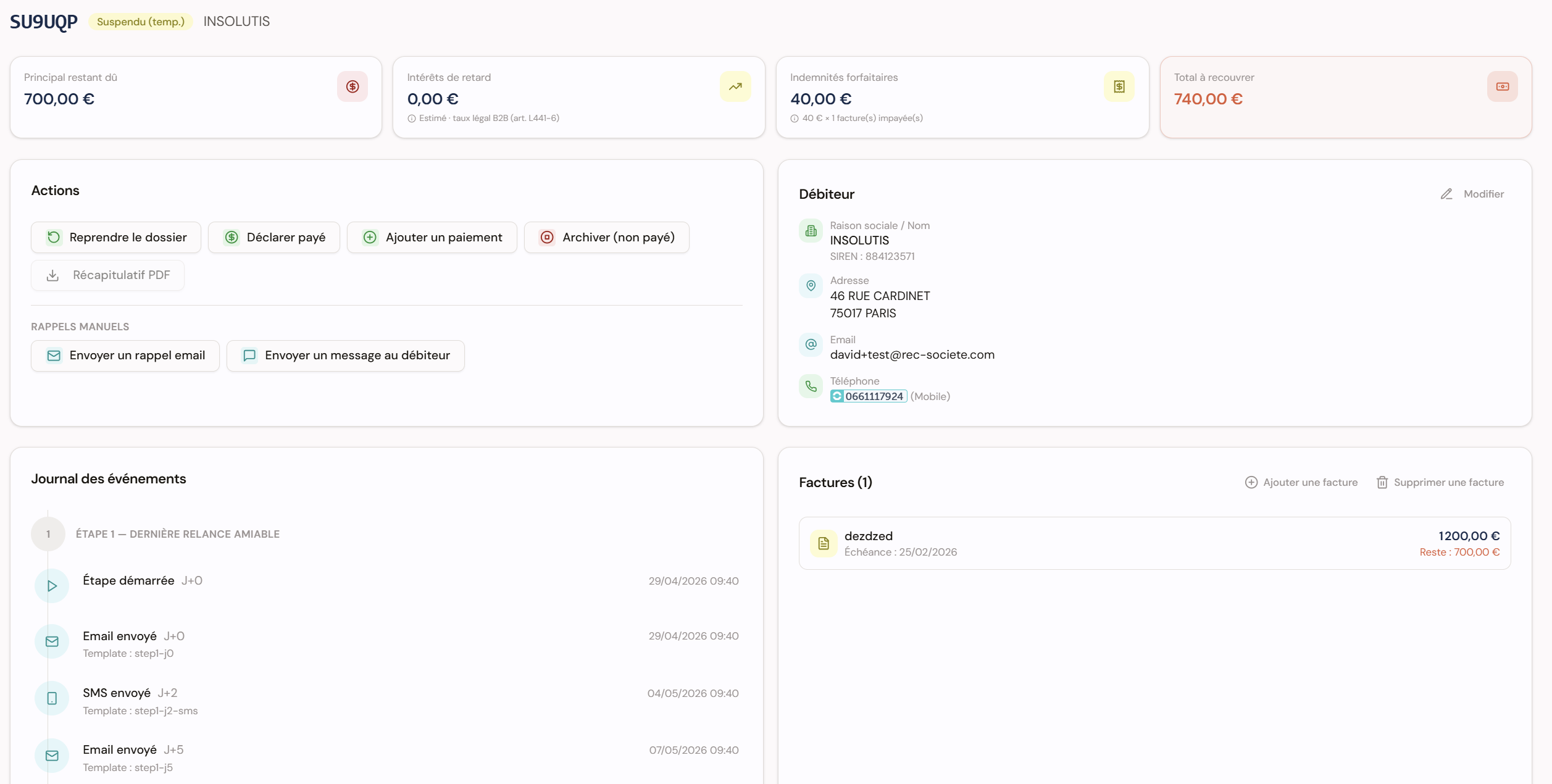The image size is (1552, 784).
Task: Open Ajouter un paiement
Action: coord(432,238)
